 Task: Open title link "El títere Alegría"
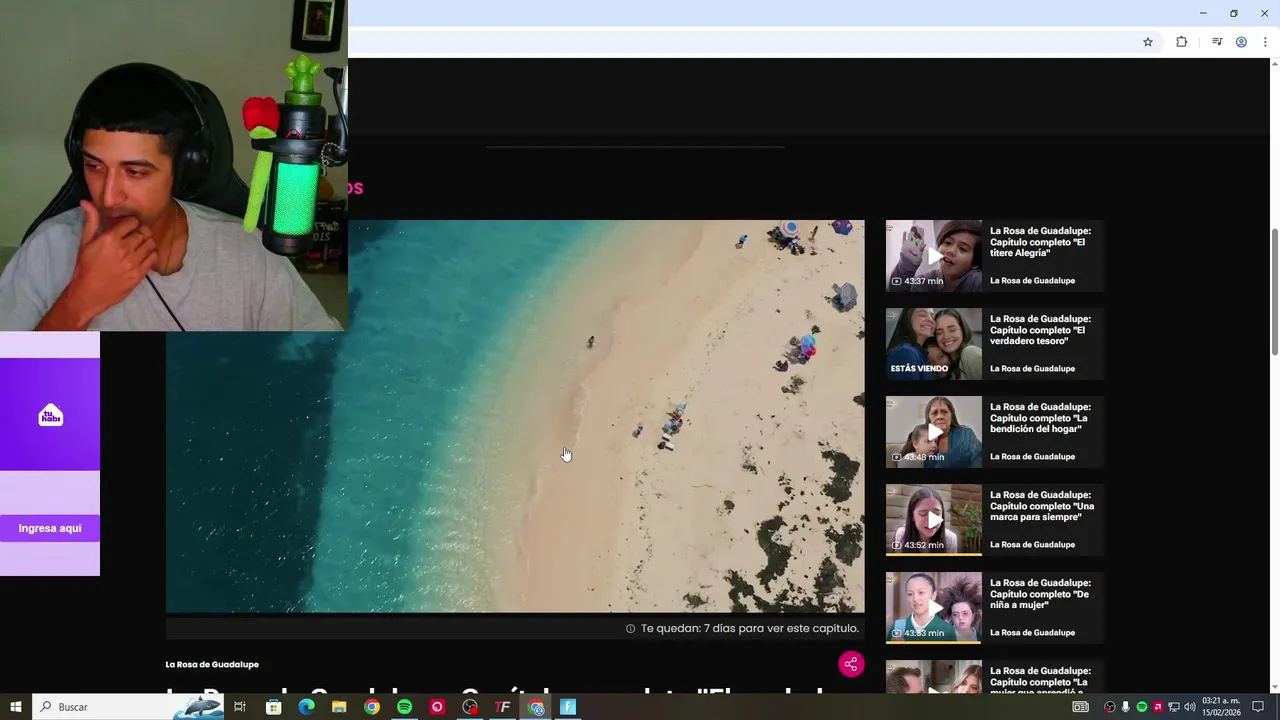point(1040,242)
